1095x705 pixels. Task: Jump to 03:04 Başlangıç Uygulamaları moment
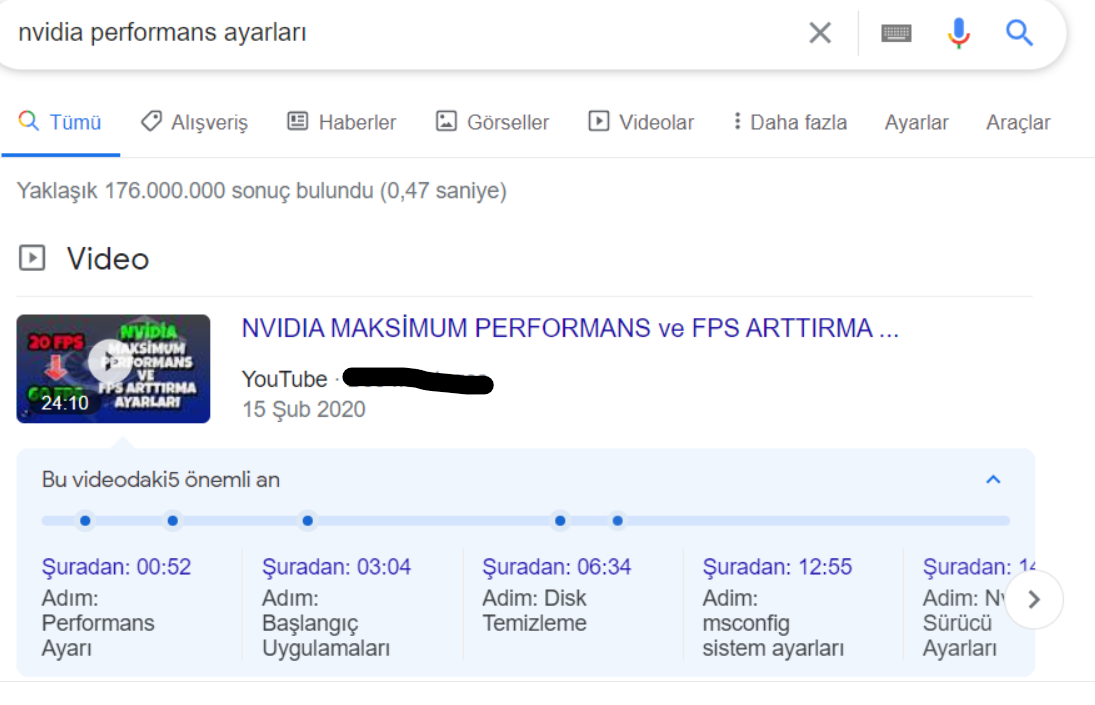point(336,567)
